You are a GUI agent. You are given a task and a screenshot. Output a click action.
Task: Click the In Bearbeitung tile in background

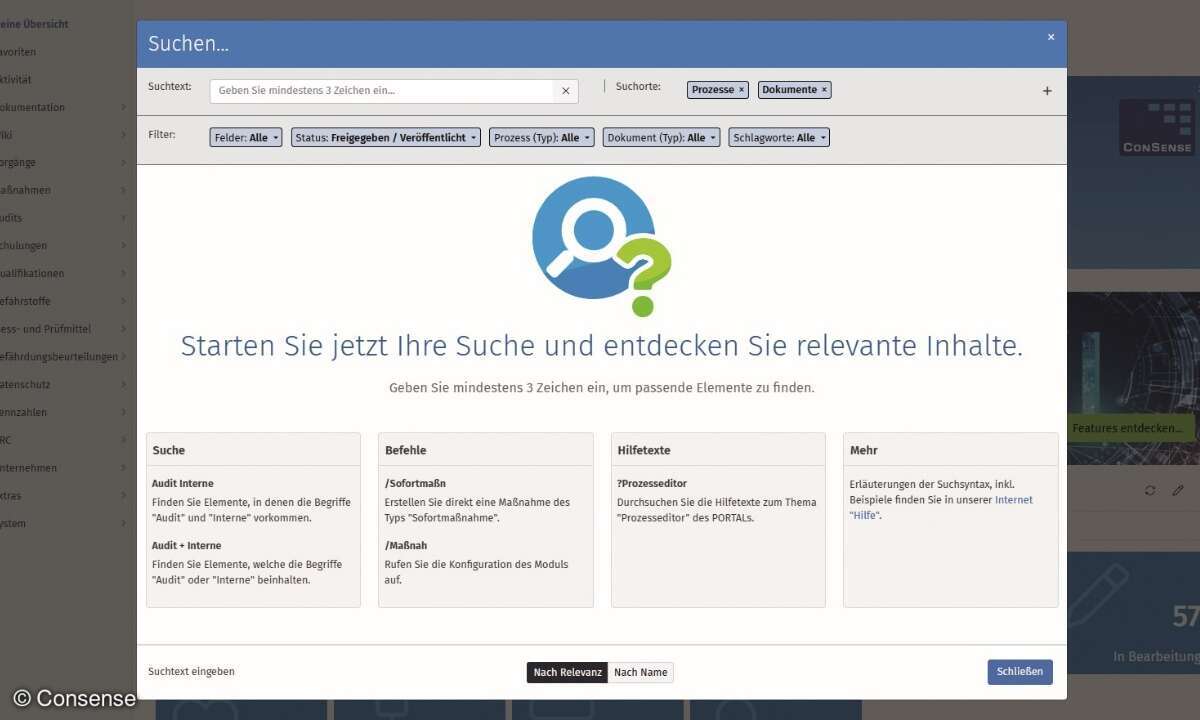pos(1133,615)
